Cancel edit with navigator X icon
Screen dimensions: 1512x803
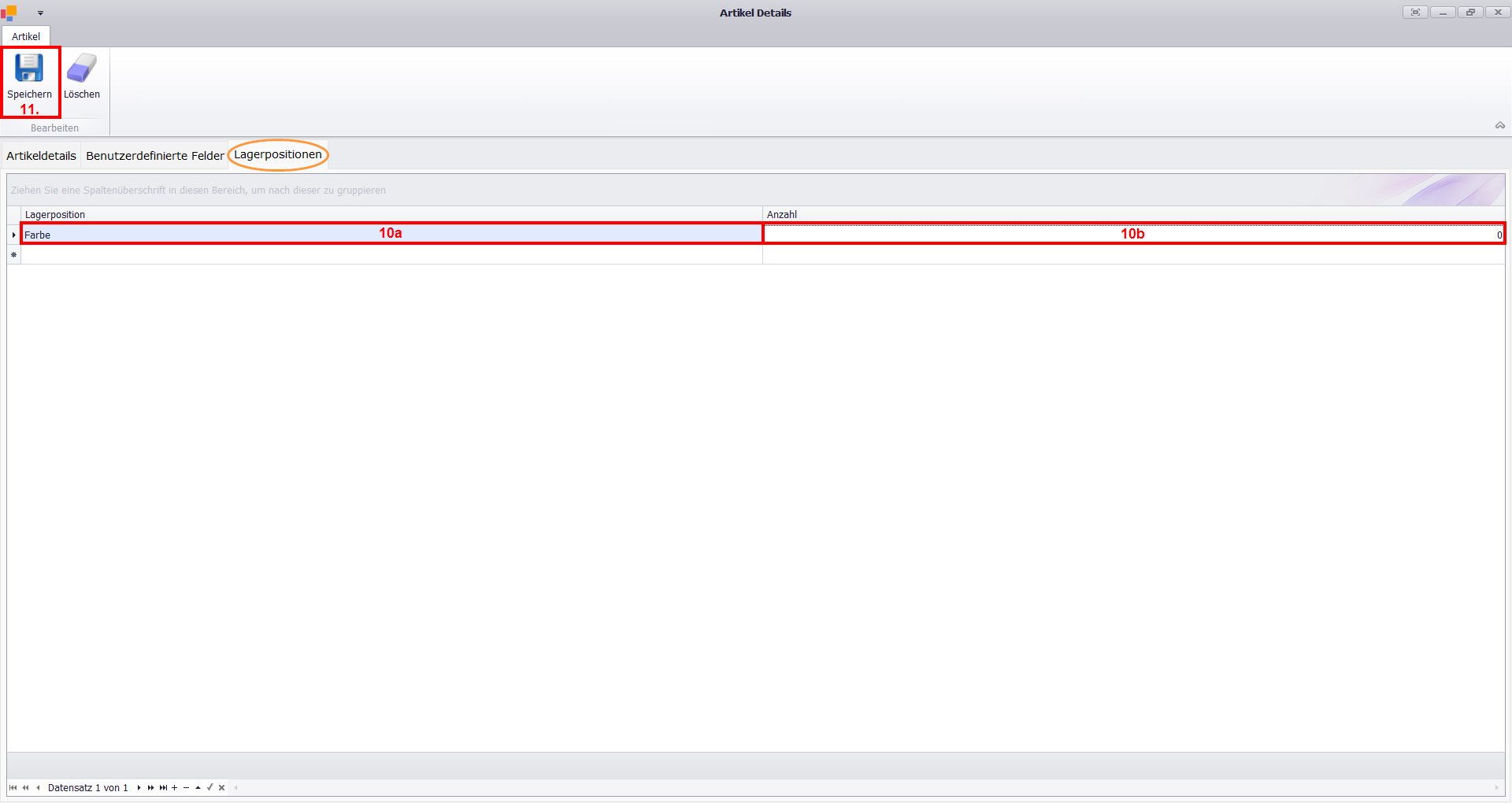221,787
